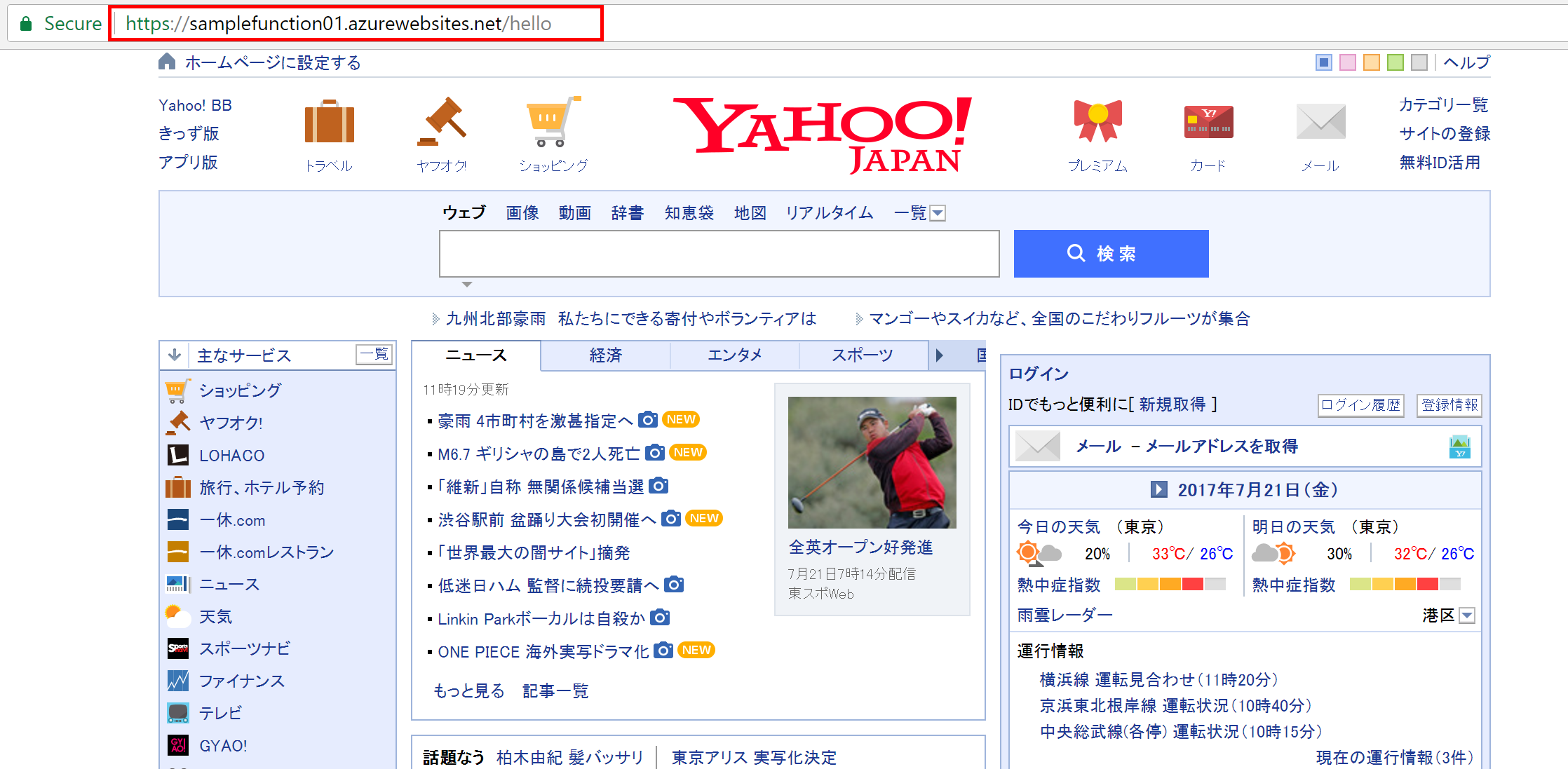This screenshot has width=1568, height=769.
Task: Click the 一休.com icon in services
Action: point(178,519)
